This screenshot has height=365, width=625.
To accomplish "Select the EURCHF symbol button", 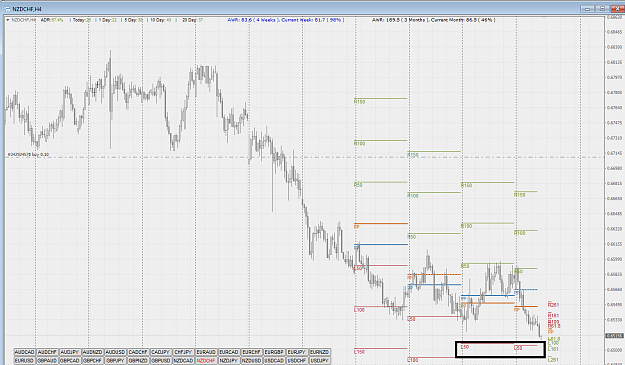I will point(252,352).
